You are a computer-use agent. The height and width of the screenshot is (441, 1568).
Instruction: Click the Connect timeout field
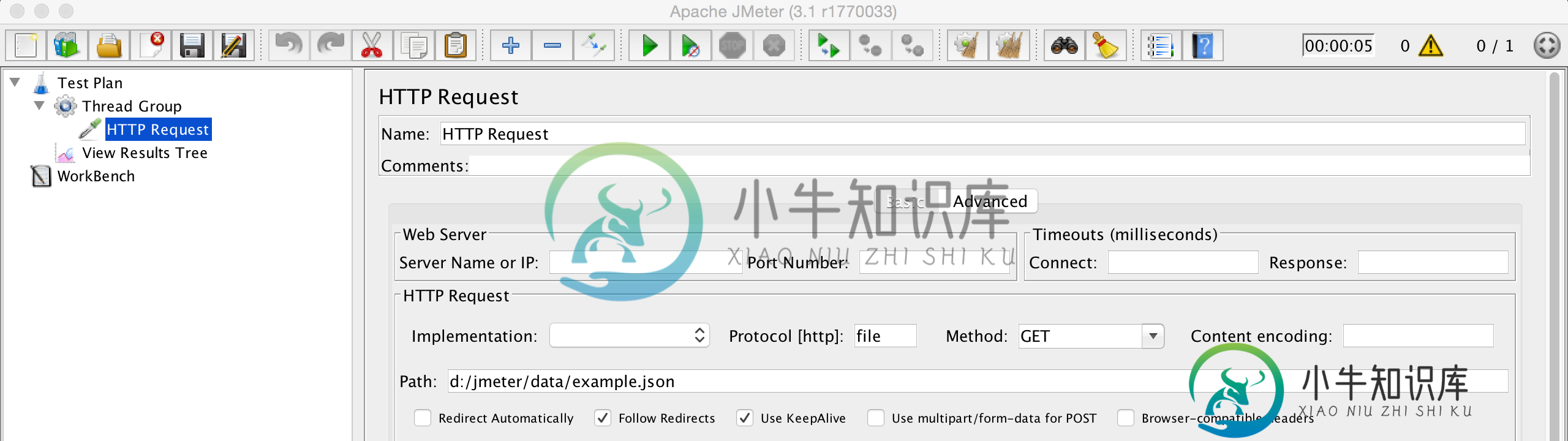click(x=1183, y=262)
